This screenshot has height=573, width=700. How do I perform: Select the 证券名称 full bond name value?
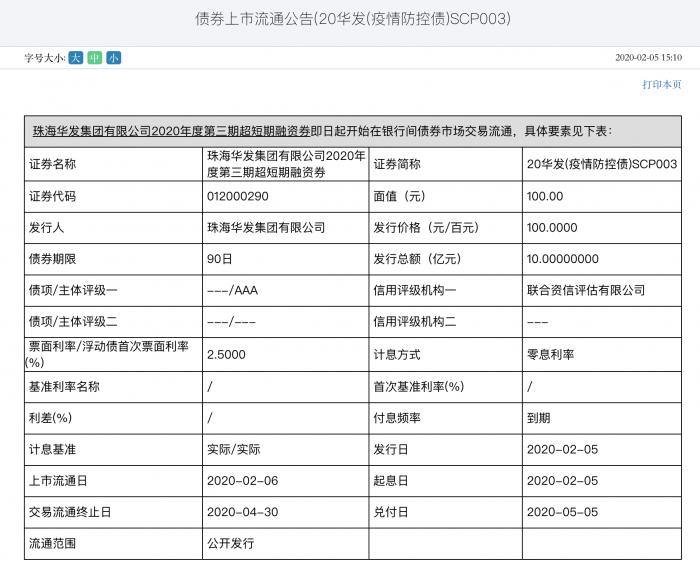(x=286, y=164)
